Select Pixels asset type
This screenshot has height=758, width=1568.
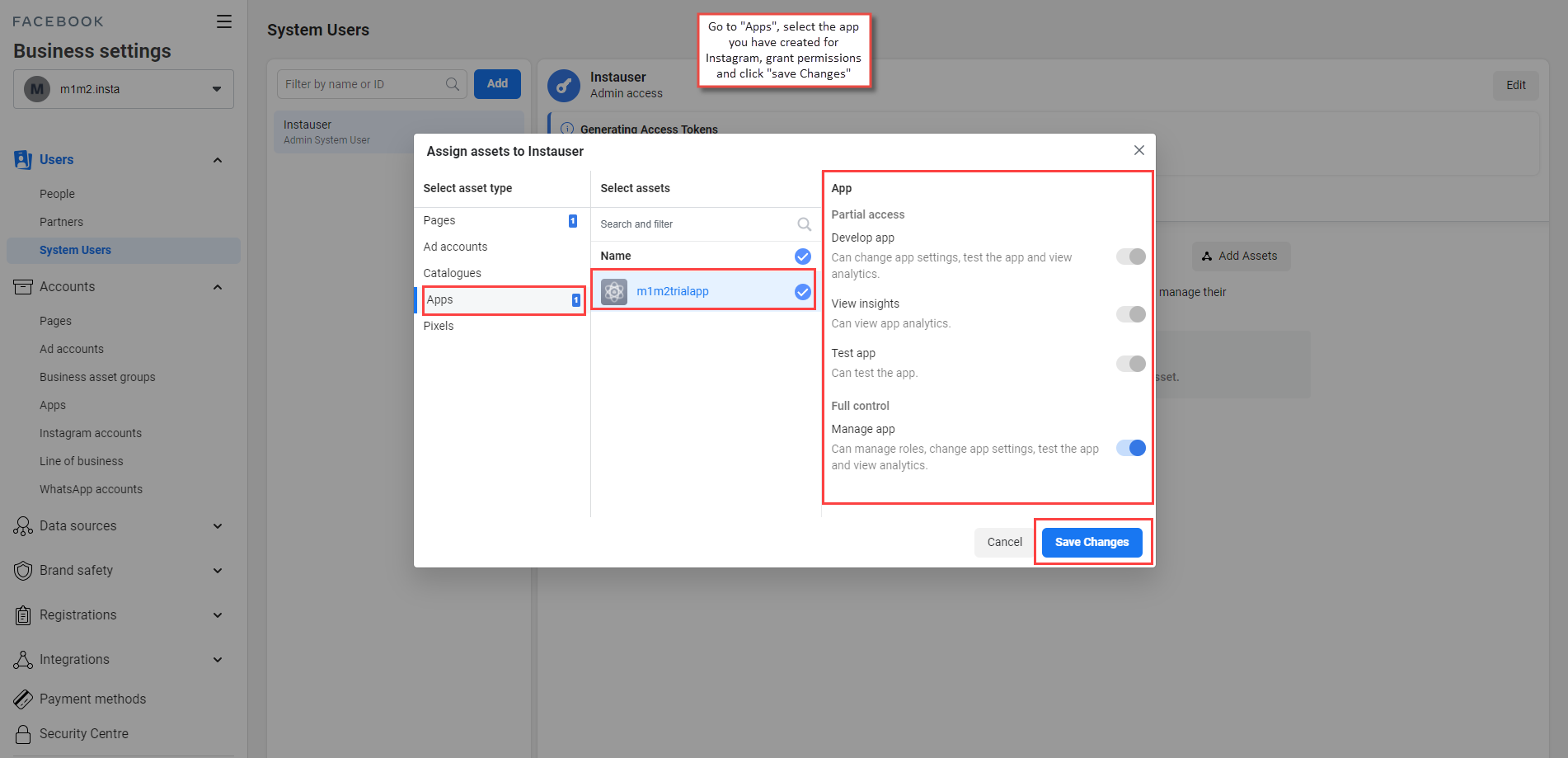[501, 326]
